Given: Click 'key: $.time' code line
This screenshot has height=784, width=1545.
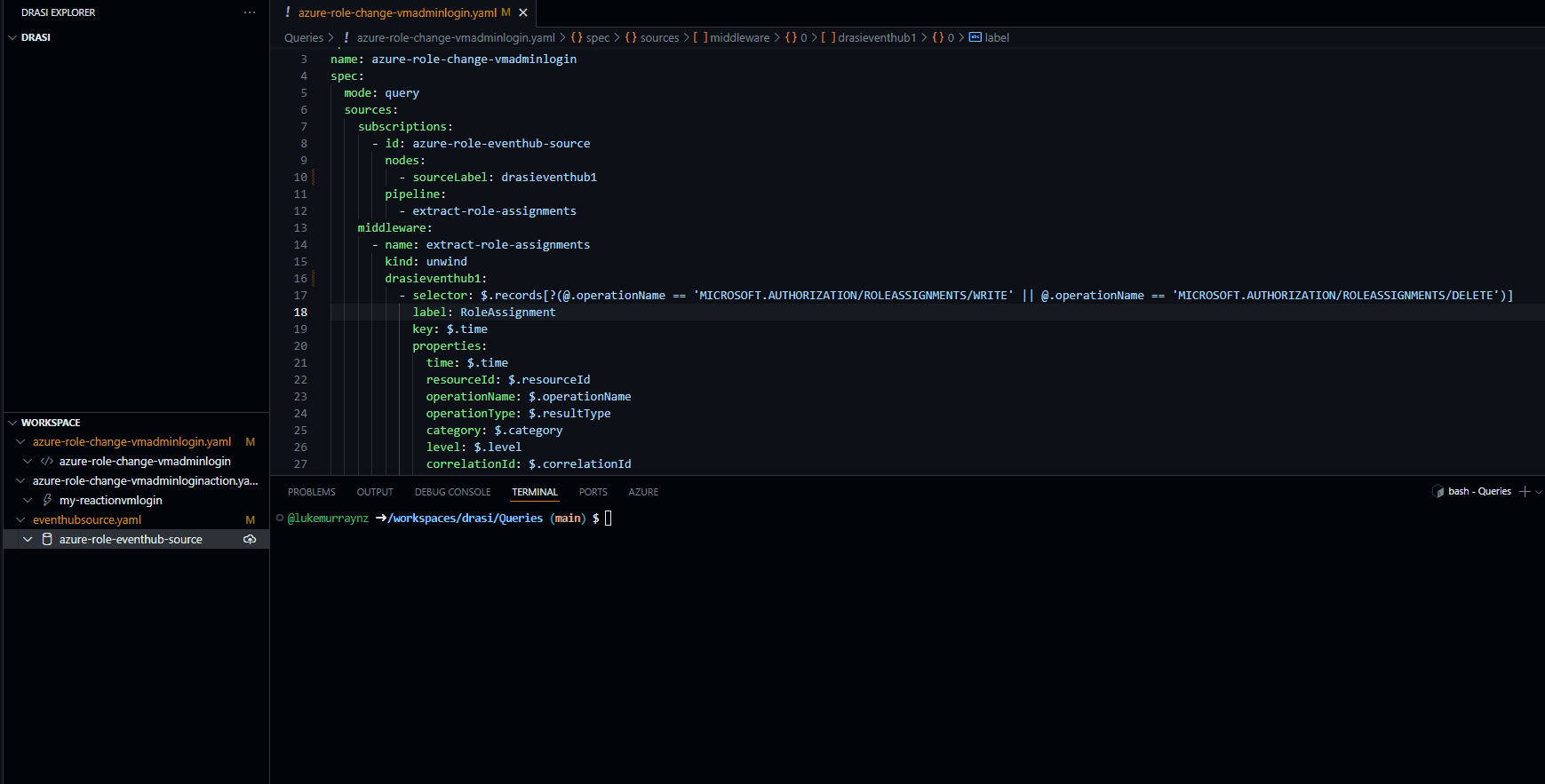Looking at the screenshot, I should point(450,329).
